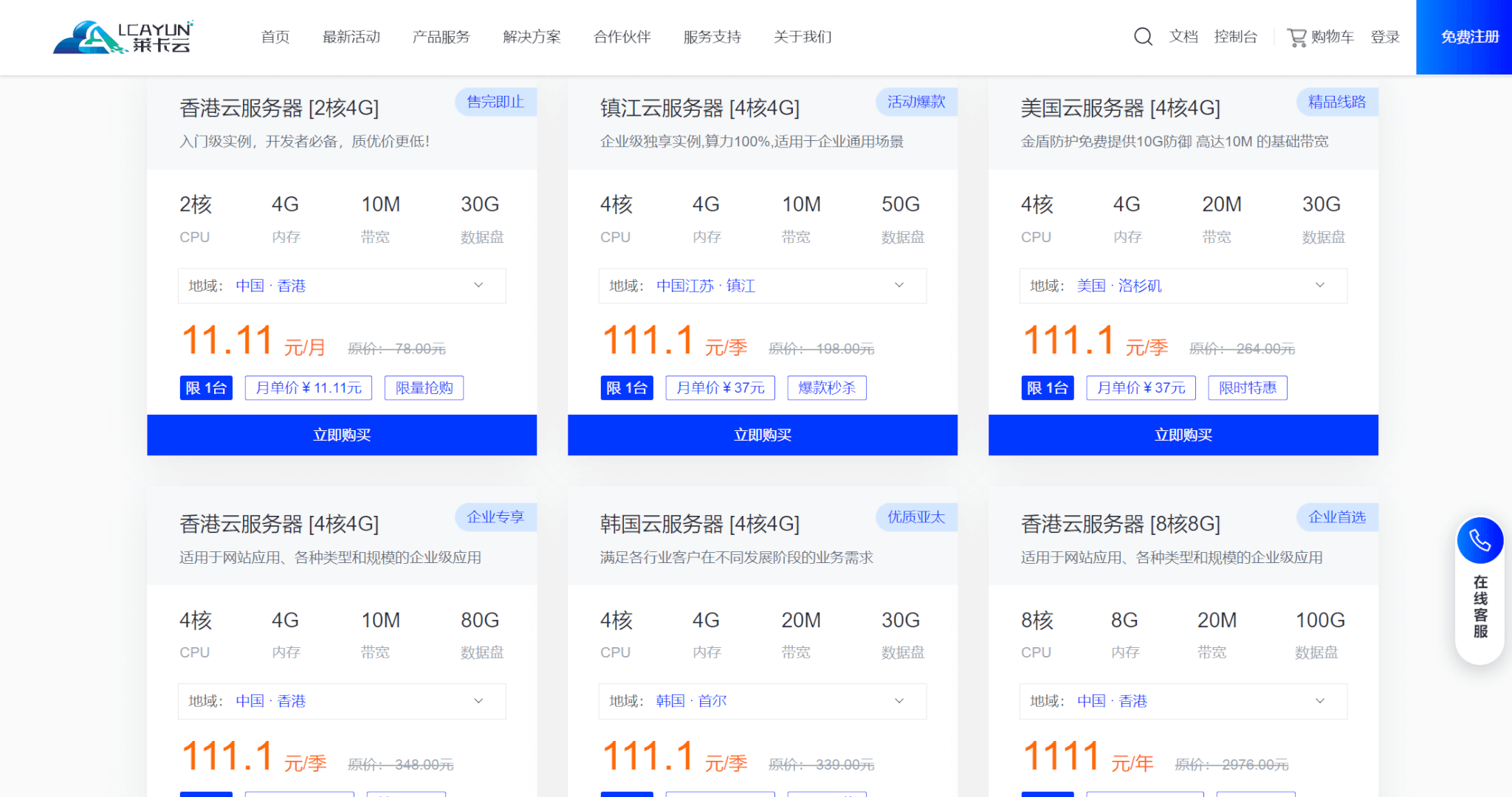The height and width of the screenshot is (797, 1512).
Task: Open the 最新活动 menu item
Action: [x=351, y=37]
